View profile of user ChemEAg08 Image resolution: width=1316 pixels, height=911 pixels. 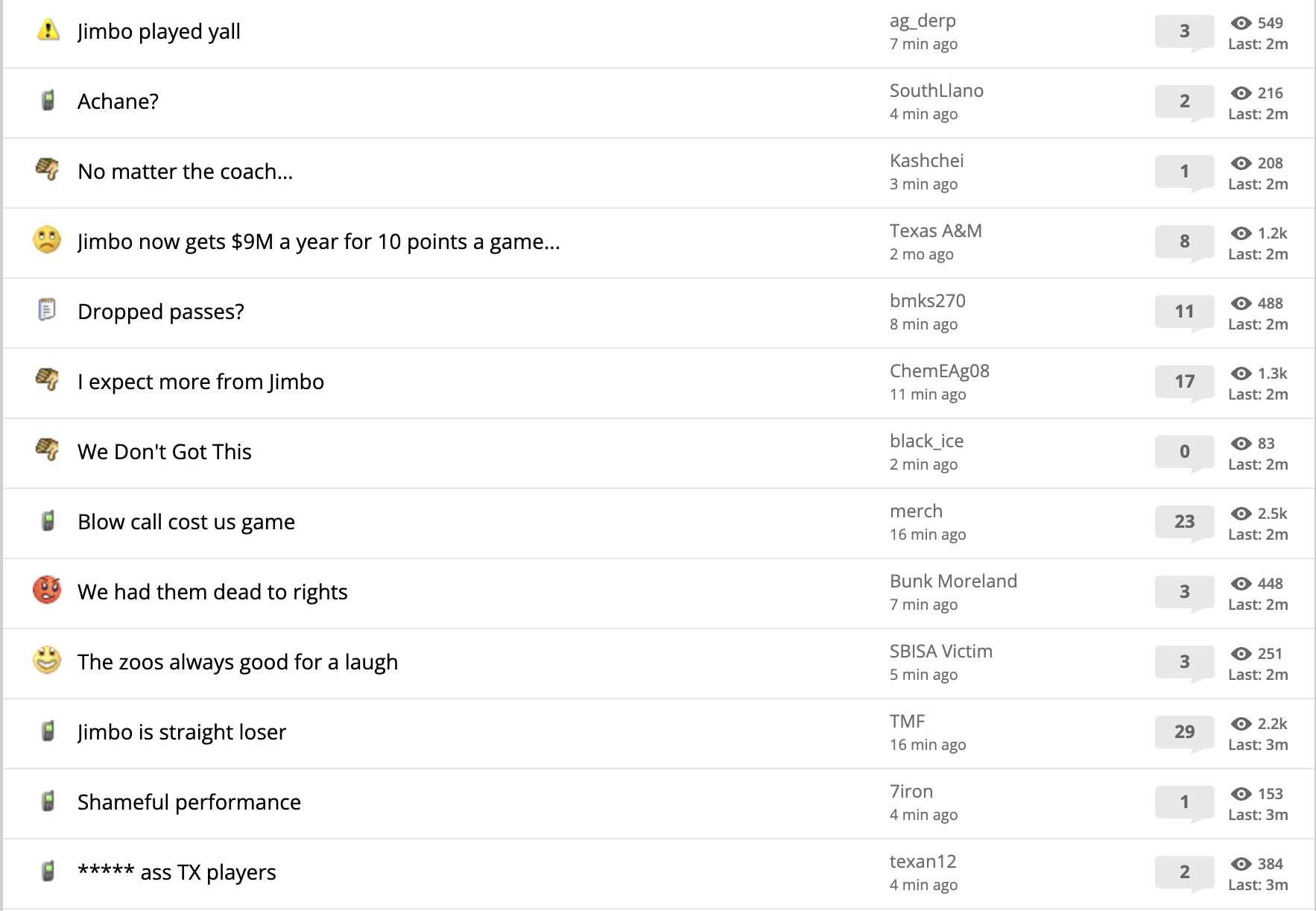(x=939, y=371)
